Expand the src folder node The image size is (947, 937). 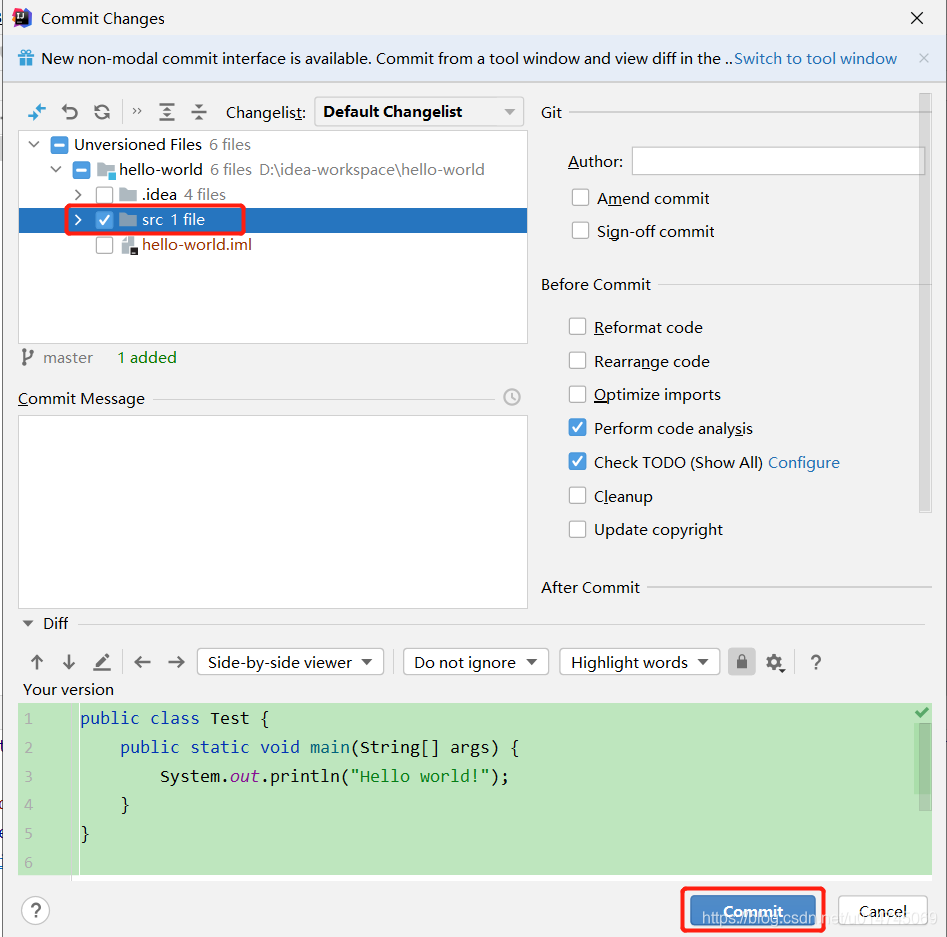(78, 219)
